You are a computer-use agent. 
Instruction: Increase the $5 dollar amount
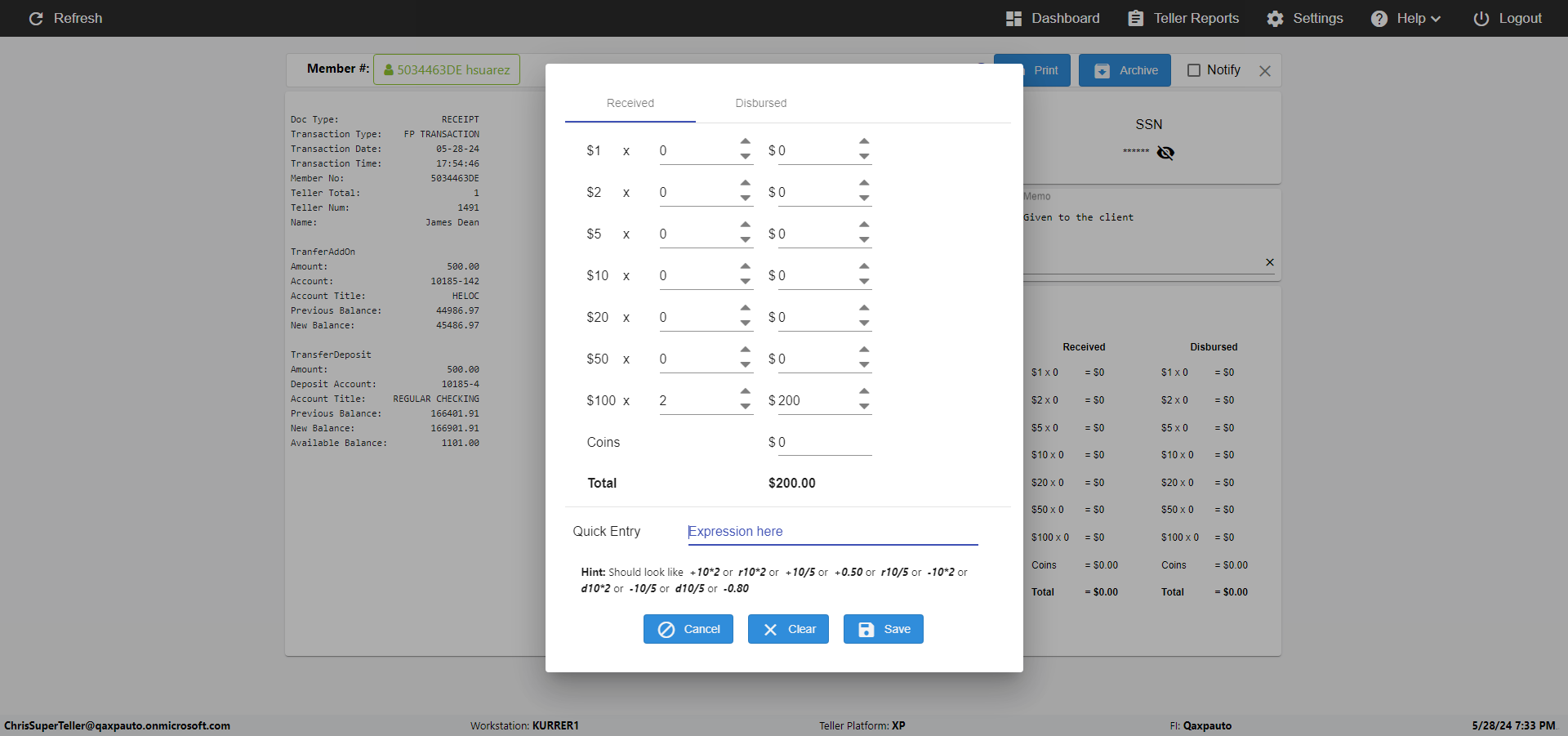pyautogui.click(x=864, y=225)
